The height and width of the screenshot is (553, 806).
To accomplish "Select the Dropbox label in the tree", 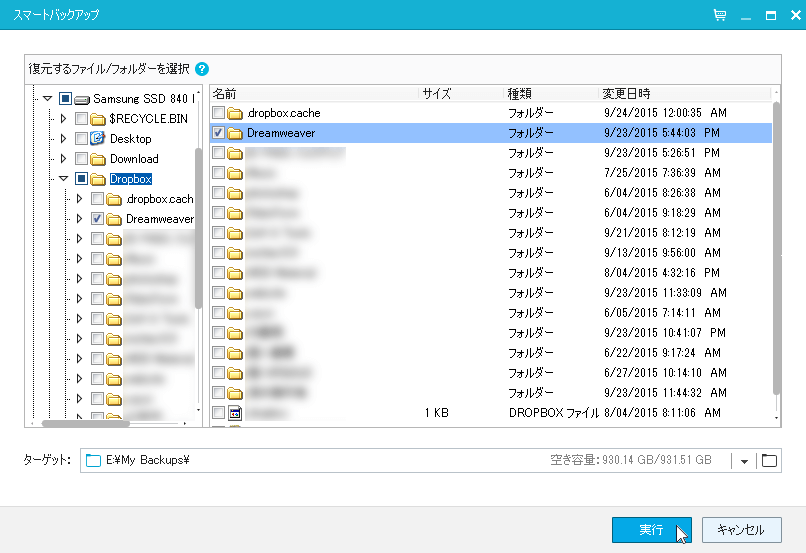I will [x=131, y=179].
